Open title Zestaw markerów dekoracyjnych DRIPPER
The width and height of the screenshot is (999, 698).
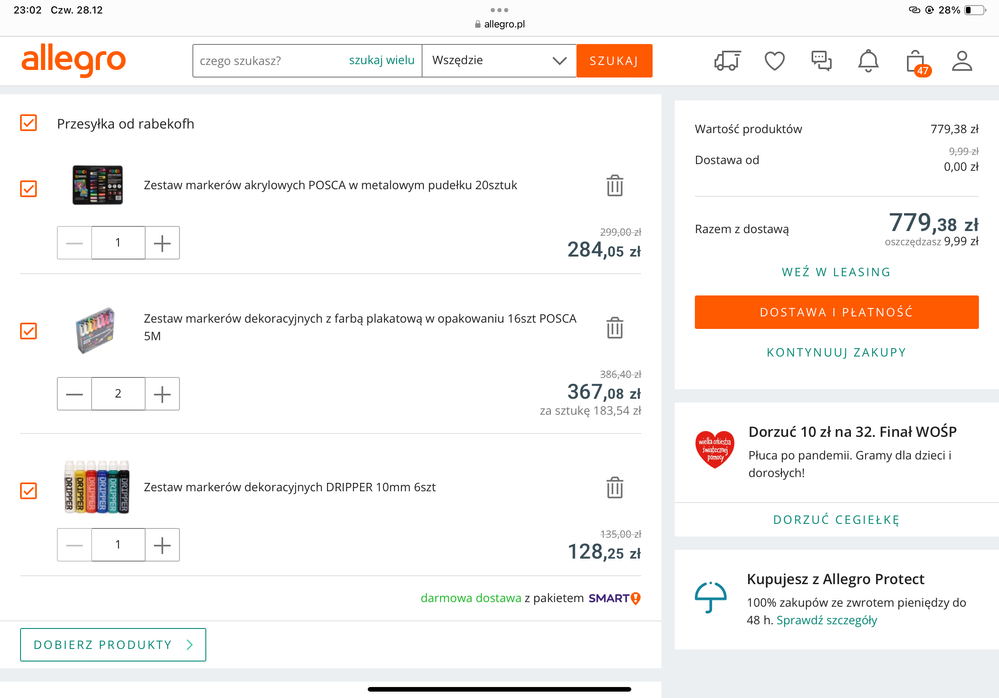coord(289,487)
